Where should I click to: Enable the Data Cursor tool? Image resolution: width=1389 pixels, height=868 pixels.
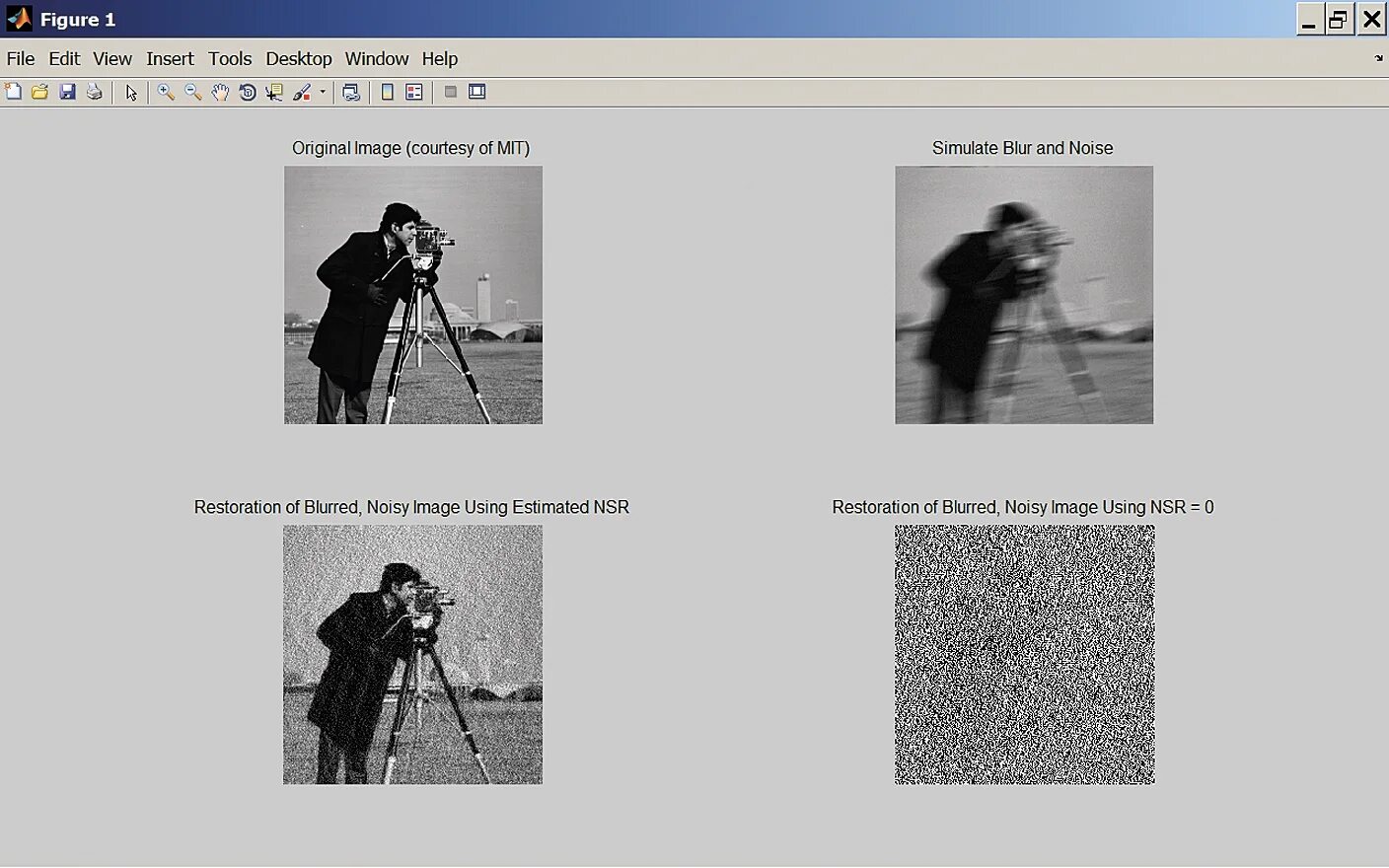click(x=274, y=92)
